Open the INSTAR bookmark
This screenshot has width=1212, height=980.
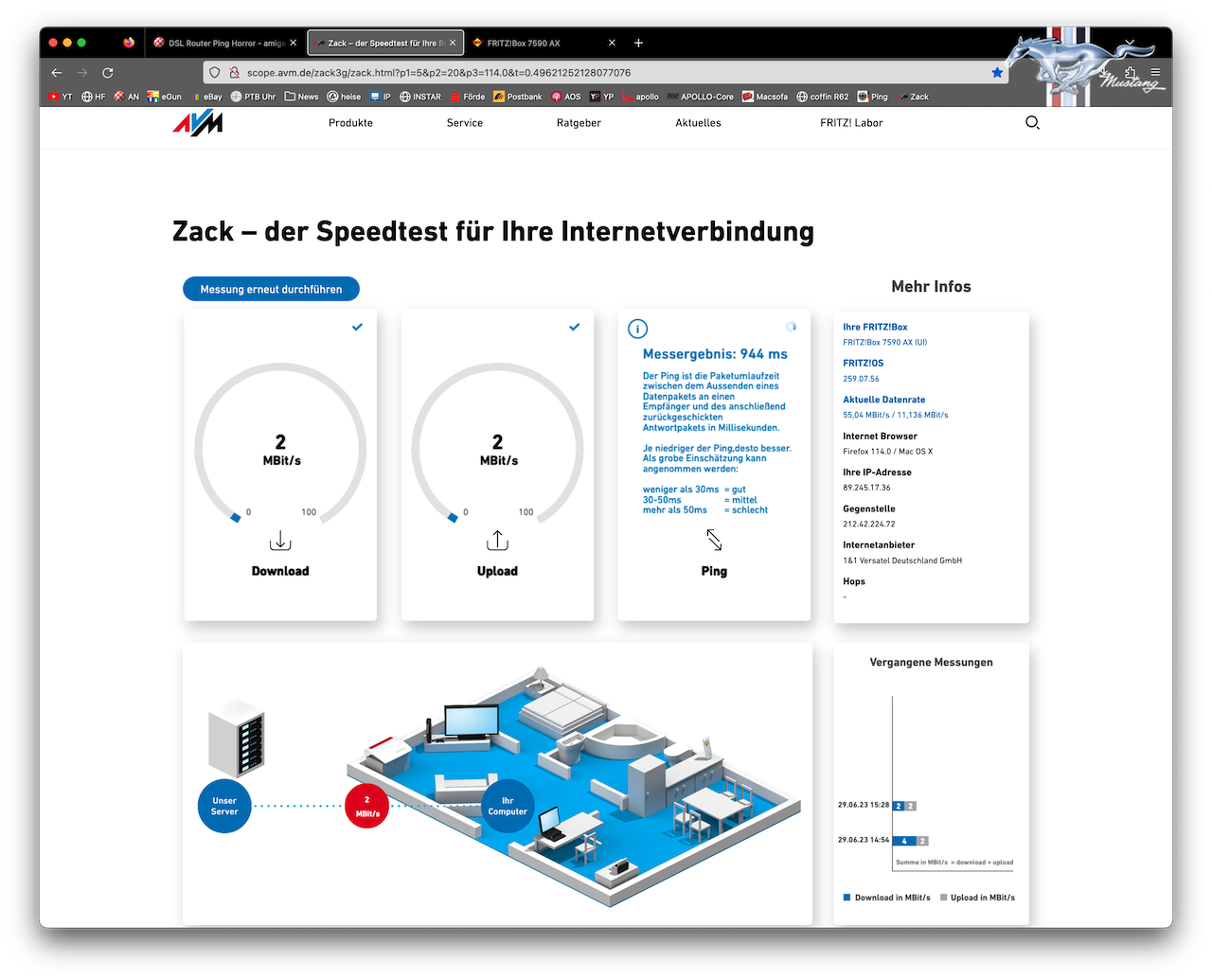point(420,97)
